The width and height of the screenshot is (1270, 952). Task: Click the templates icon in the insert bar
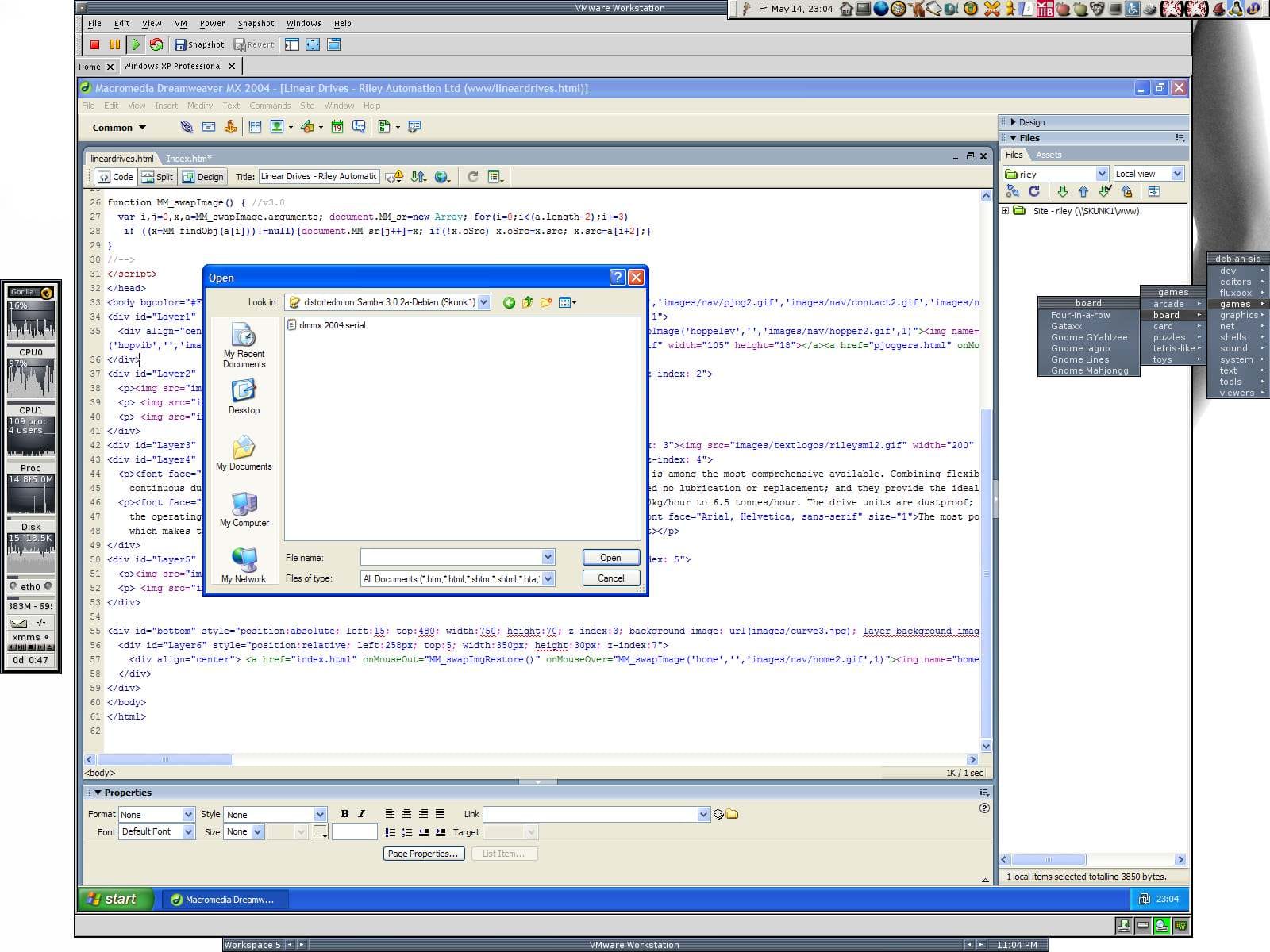tap(384, 127)
